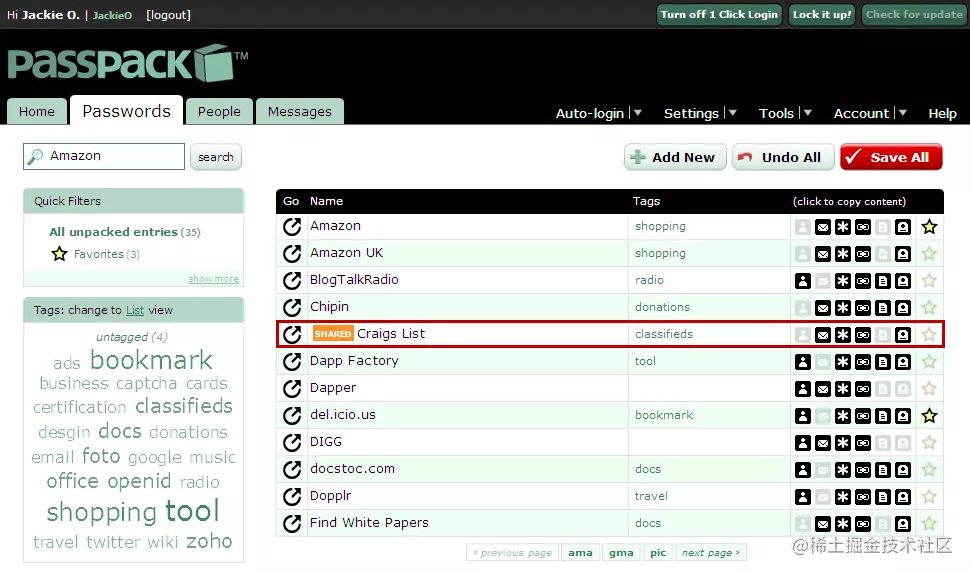Open BlogTalkRadio via its Go arrow icon

click(x=292, y=280)
